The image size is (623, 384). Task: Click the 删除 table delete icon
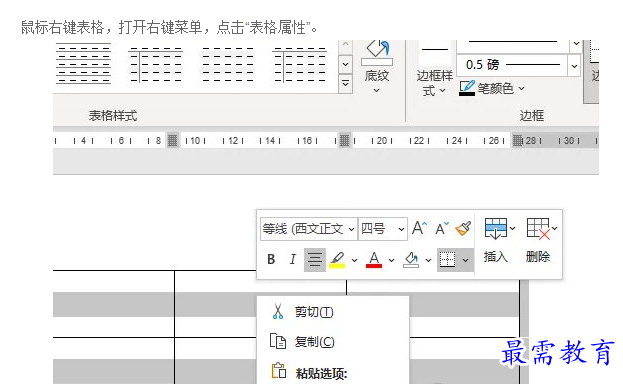pos(538,229)
